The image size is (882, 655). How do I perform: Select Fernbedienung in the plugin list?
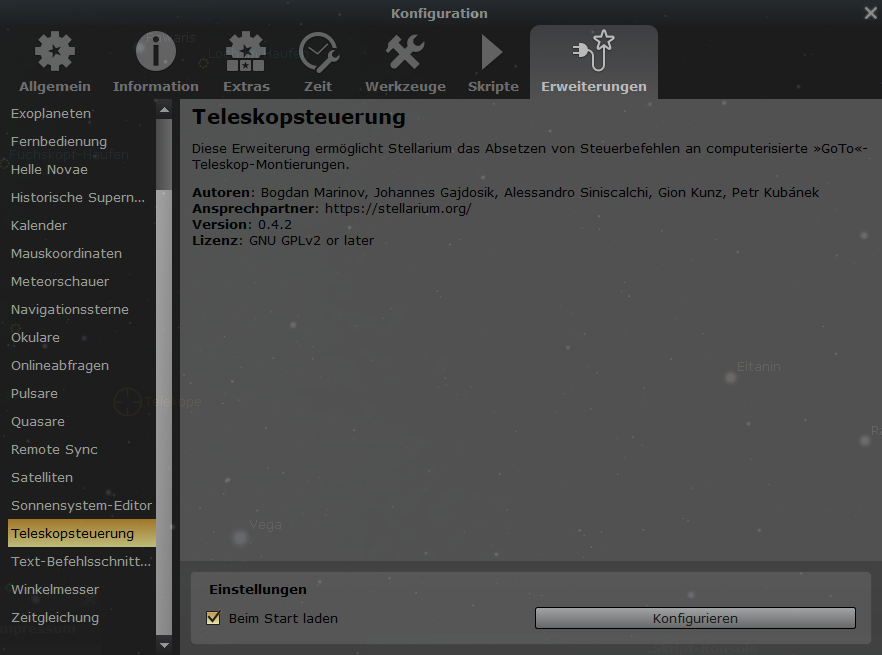(82, 141)
